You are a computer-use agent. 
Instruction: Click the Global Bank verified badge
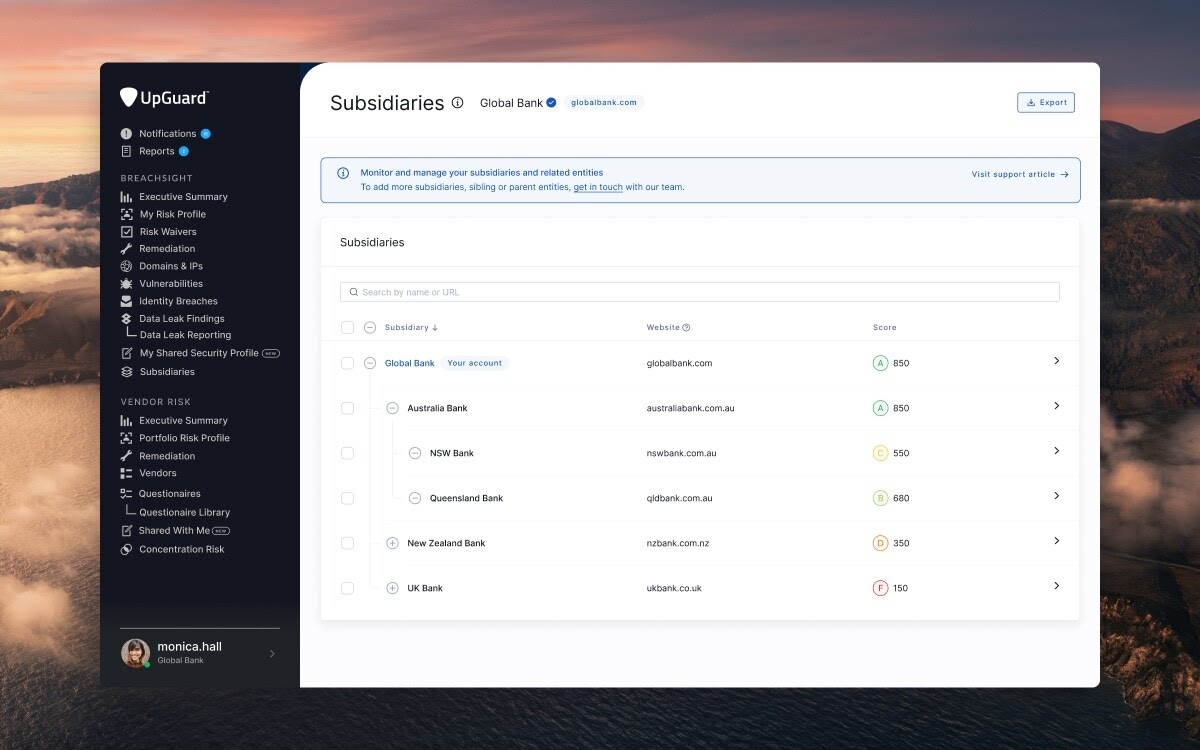(x=551, y=103)
